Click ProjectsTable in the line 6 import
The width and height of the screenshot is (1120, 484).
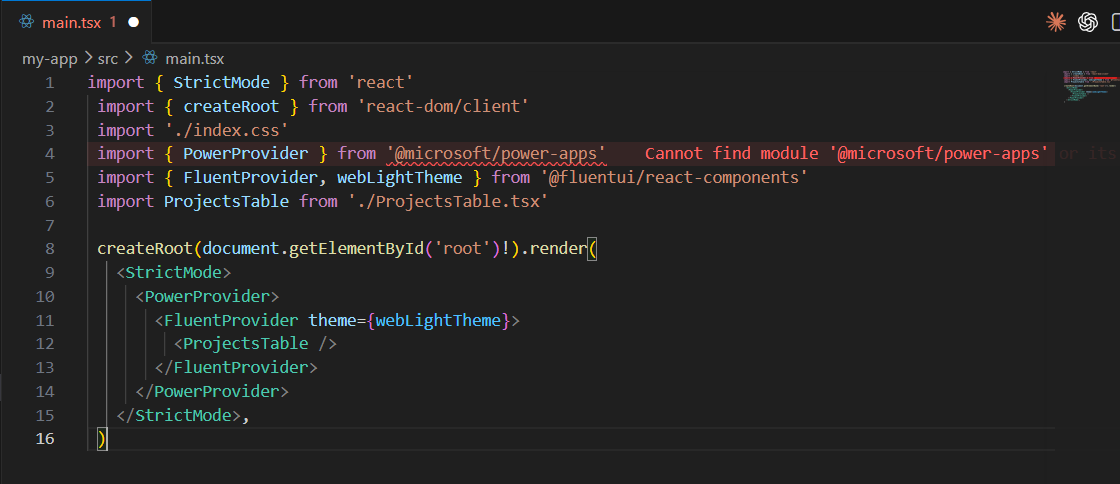(x=226, y=201)
